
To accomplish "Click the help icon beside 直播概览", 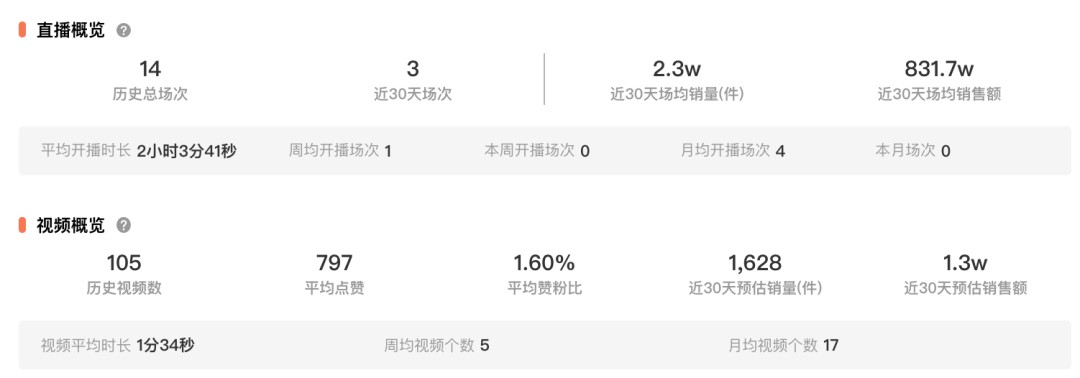I will point(123,30).
